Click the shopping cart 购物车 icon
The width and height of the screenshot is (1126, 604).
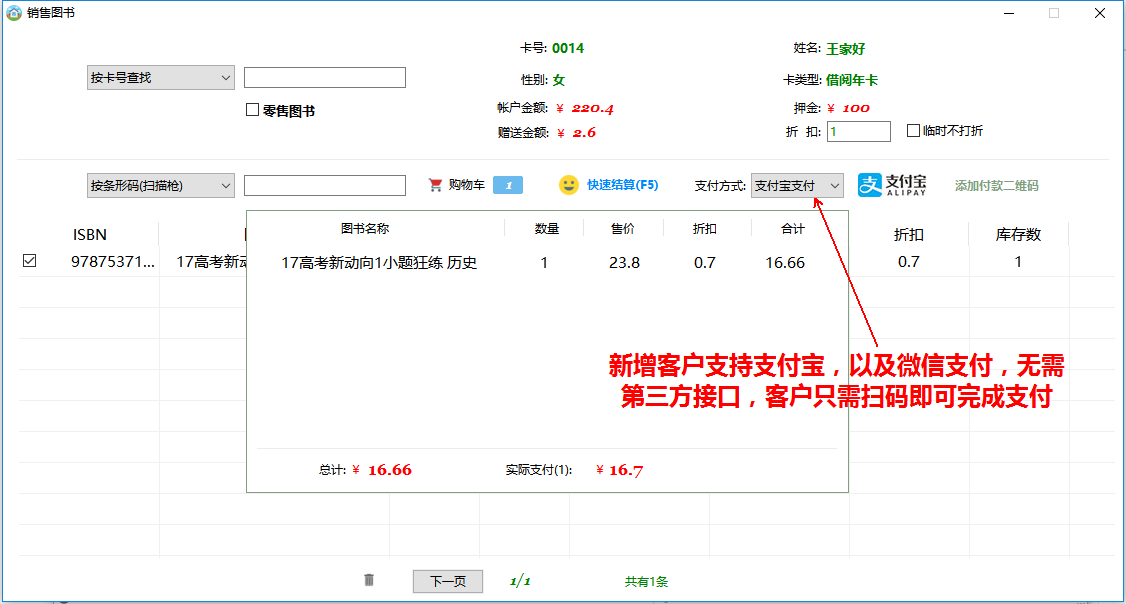[436, 185]
